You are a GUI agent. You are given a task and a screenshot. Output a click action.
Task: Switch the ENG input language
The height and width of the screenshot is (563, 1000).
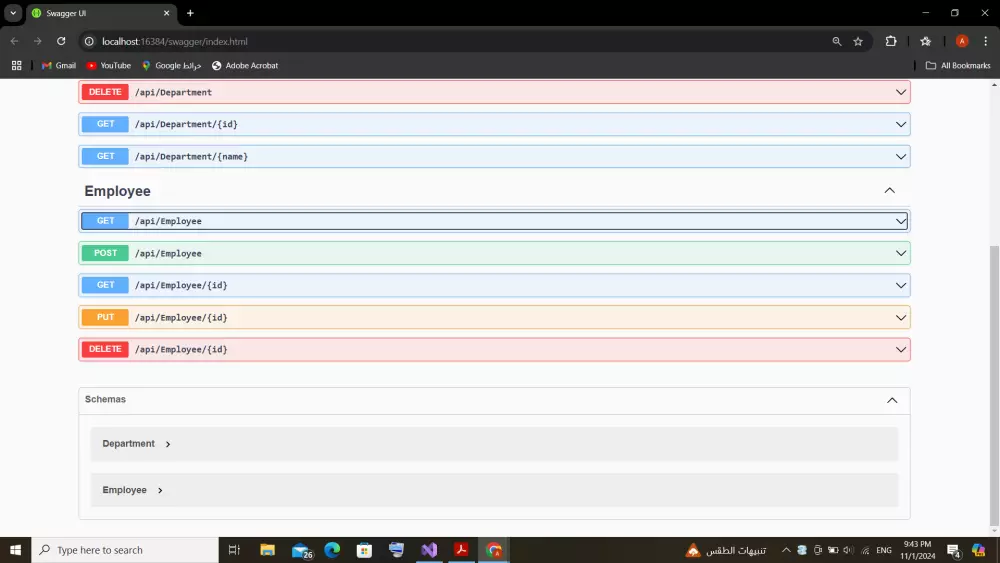click(884, 550)
